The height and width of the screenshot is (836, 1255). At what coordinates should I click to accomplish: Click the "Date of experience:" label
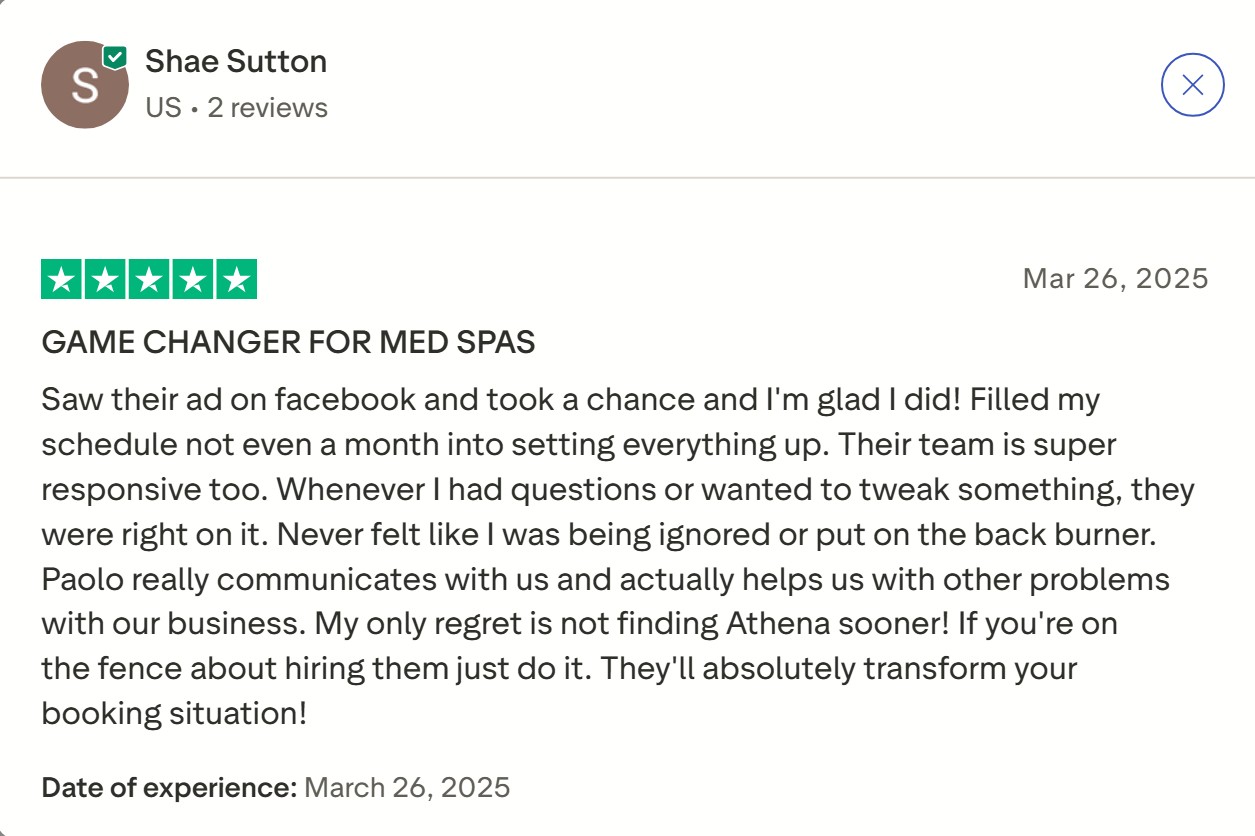(169, 787)
